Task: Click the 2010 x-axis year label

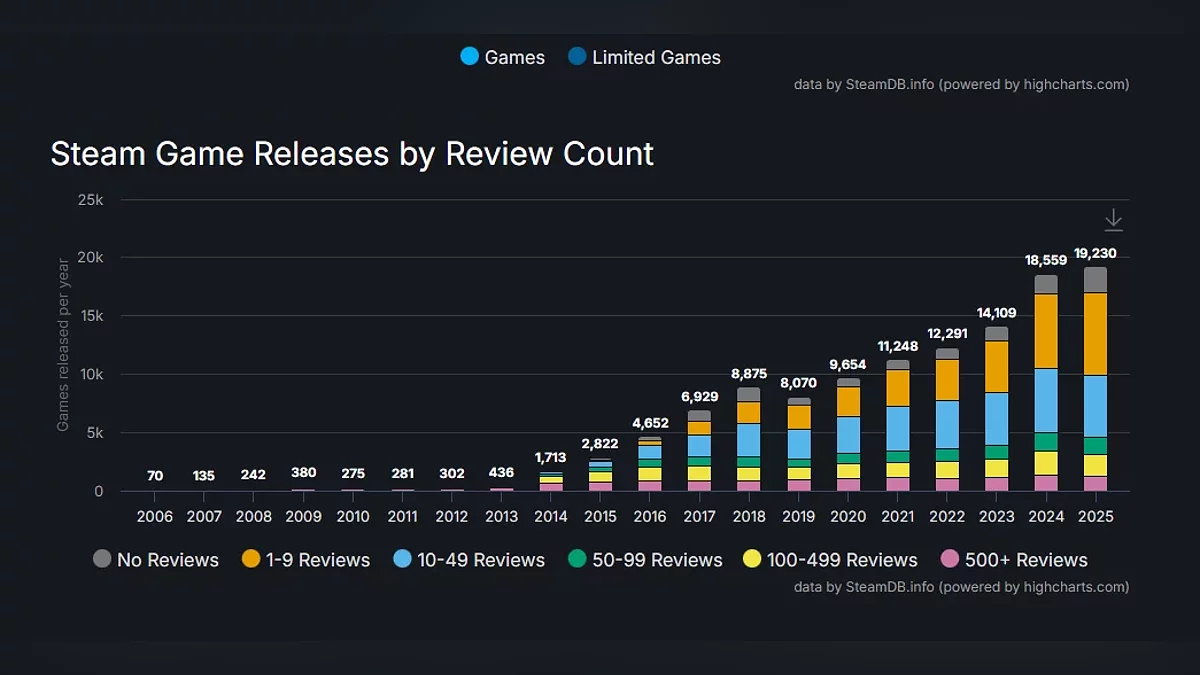Action: 353,516
